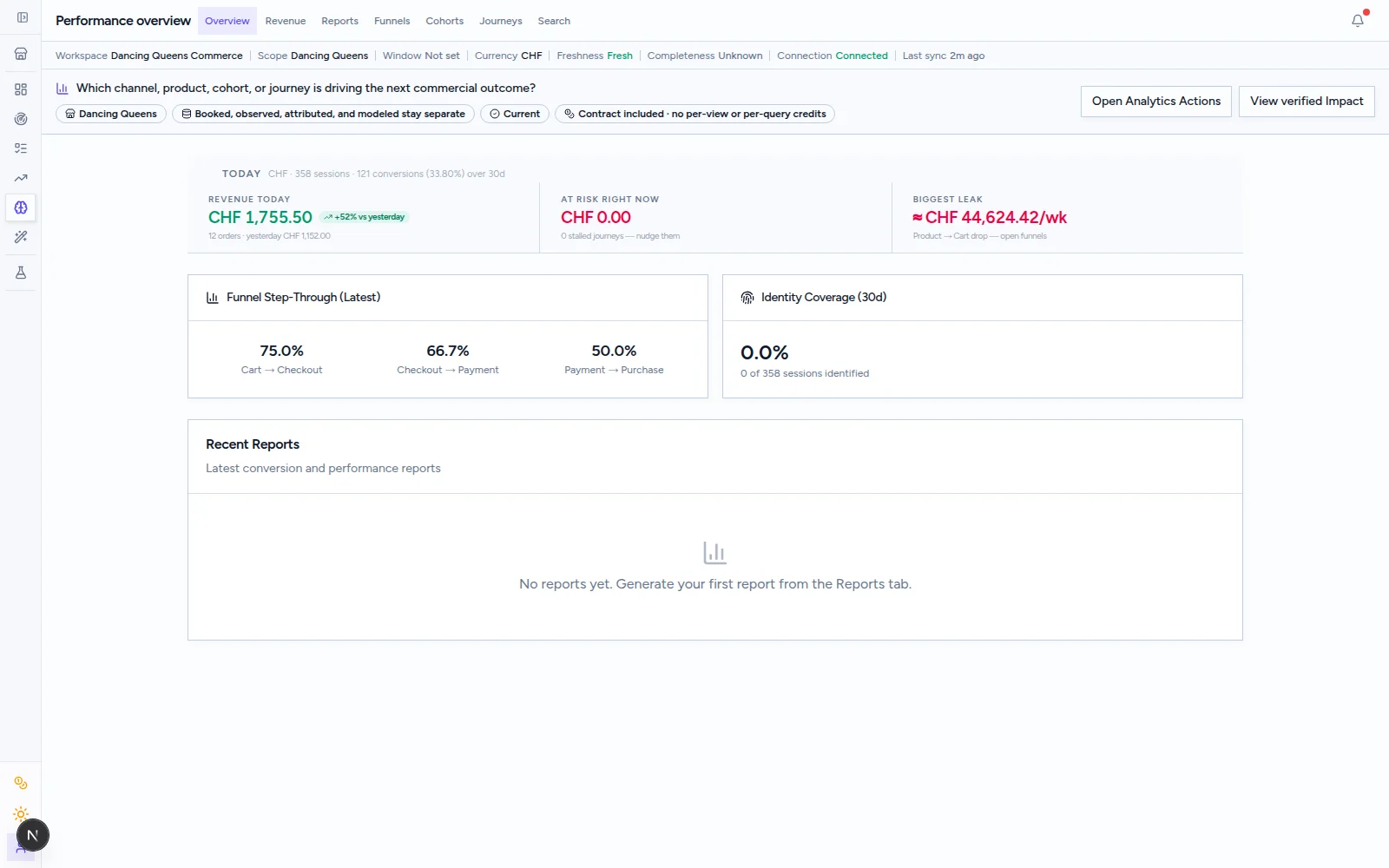The width and height of the screenshot is (1389, 868).
Task: Switch to the Funnels tab
Action: click(x=392, y=21)
